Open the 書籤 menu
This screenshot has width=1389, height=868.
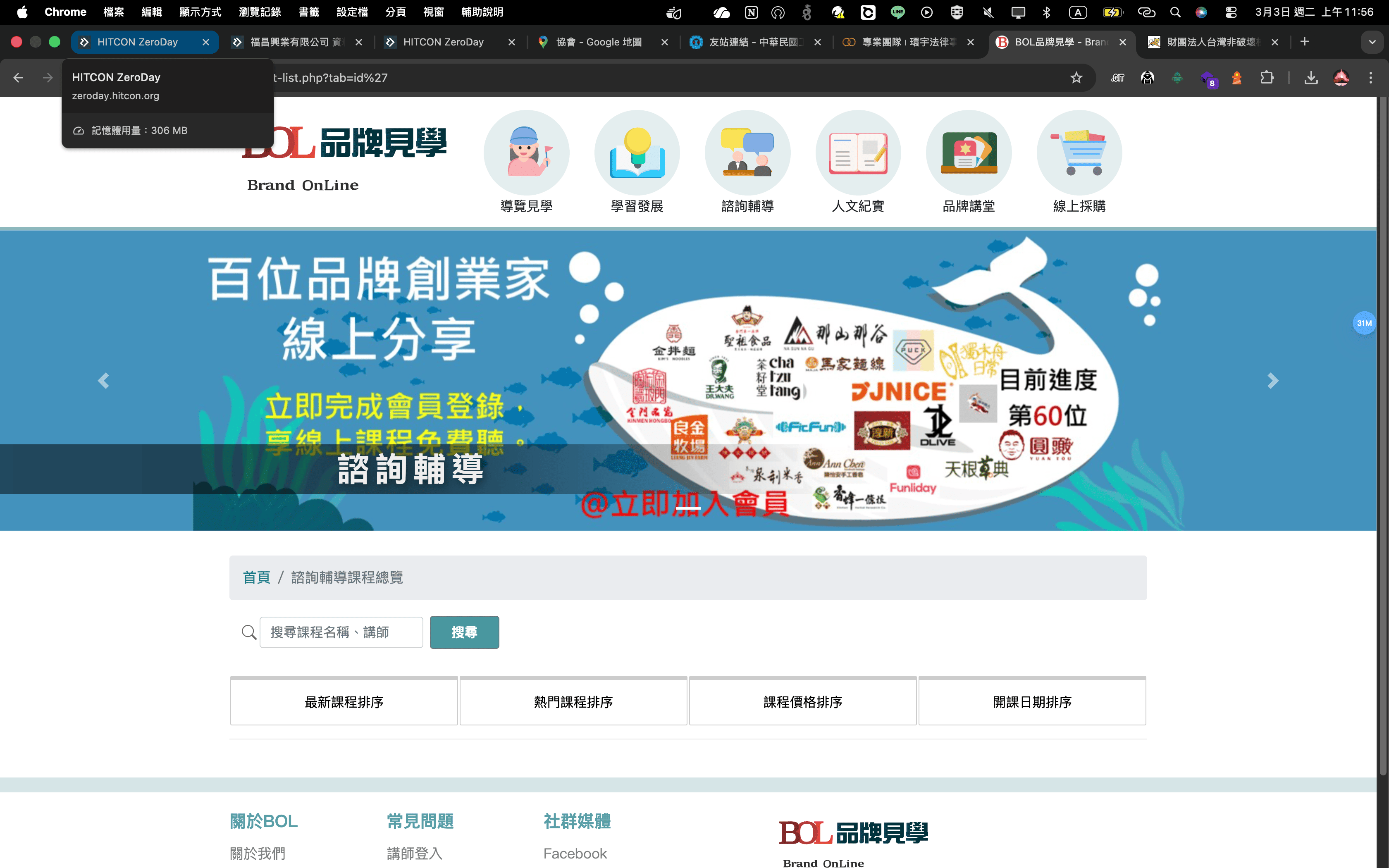(x=309, y=12)
